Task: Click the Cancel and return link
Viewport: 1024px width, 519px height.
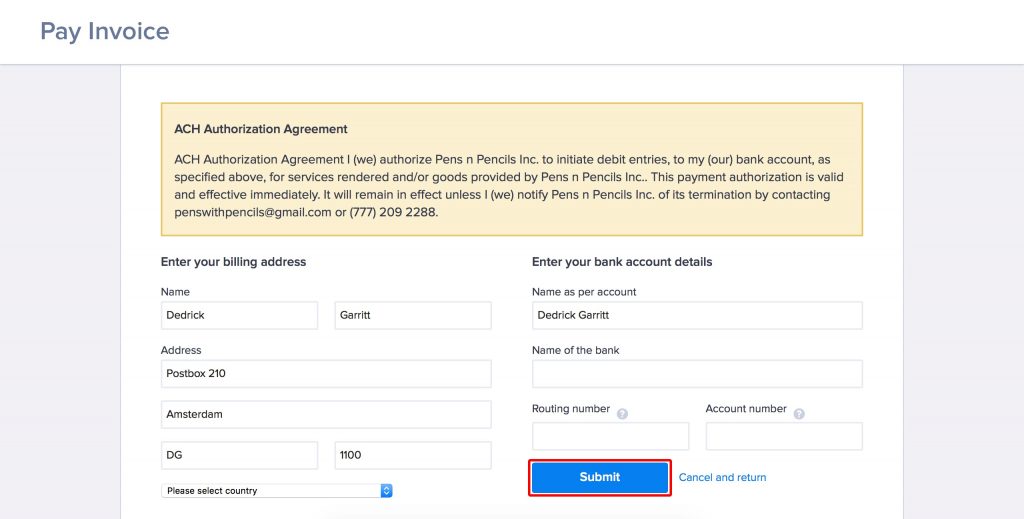Action: tap(722, 477)
